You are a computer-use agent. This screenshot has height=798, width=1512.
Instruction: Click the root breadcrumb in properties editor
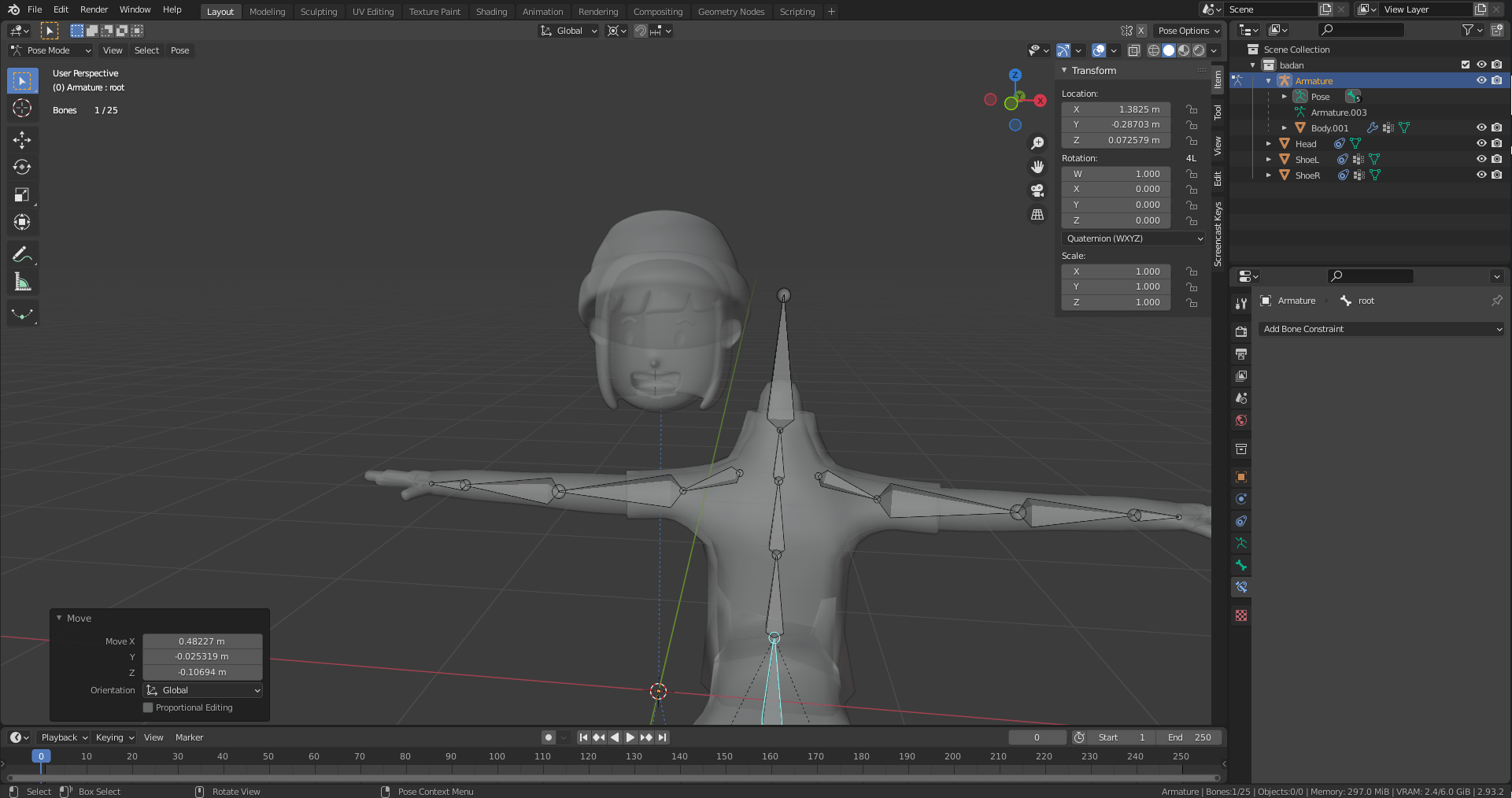tap(1365, 301)
